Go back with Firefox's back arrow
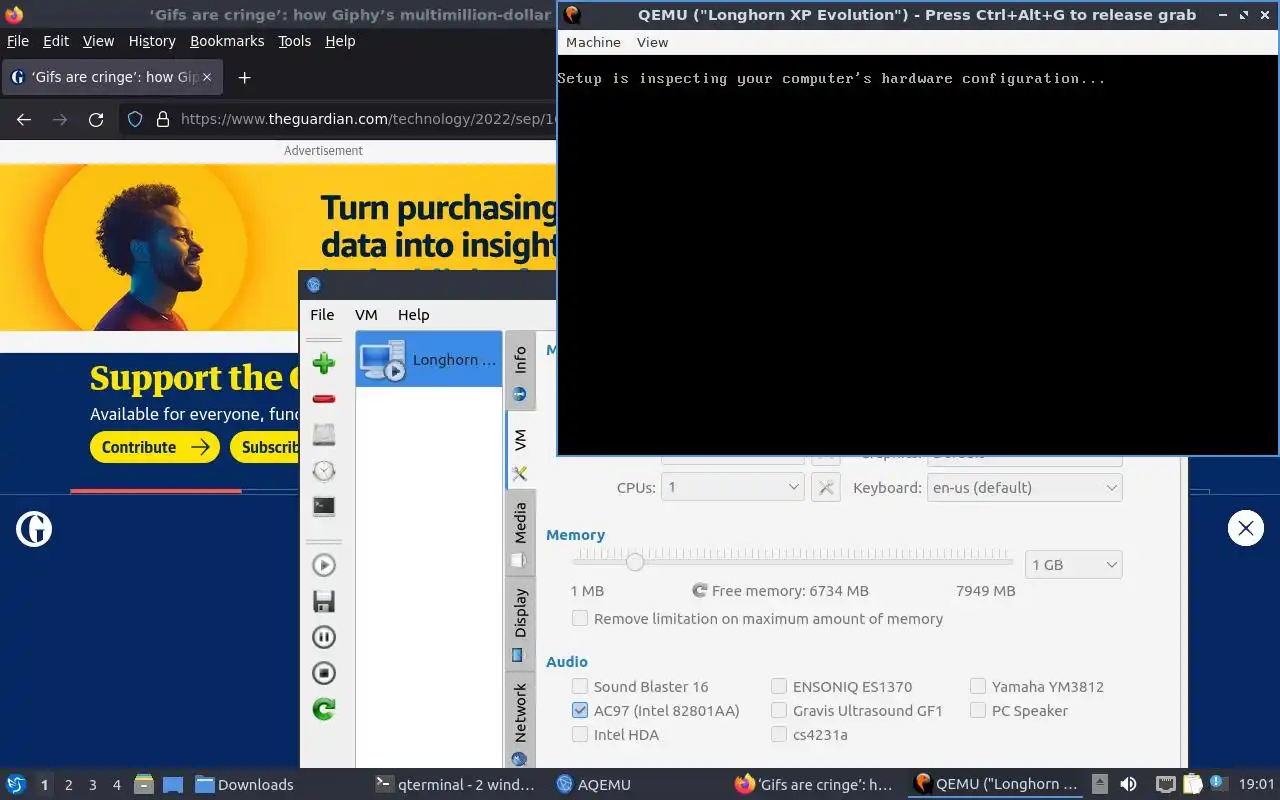The image size is (1280, 800). click(24, 119)
